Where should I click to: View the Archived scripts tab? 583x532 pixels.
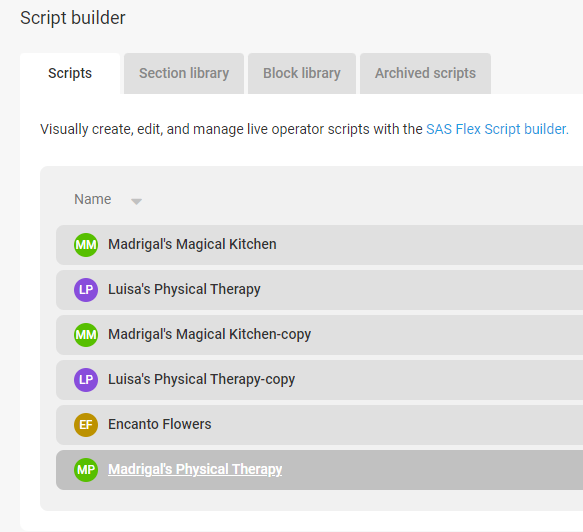425,73
